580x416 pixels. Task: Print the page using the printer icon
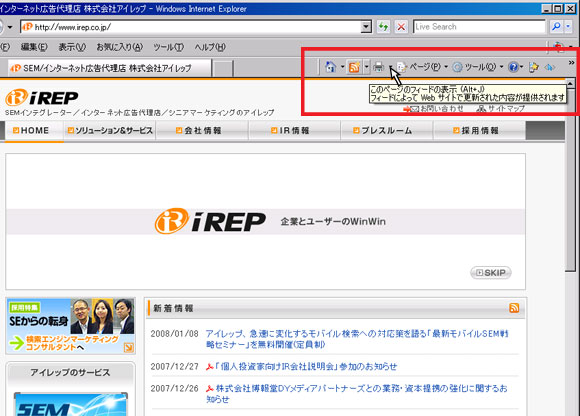click(x=378, y=67)
